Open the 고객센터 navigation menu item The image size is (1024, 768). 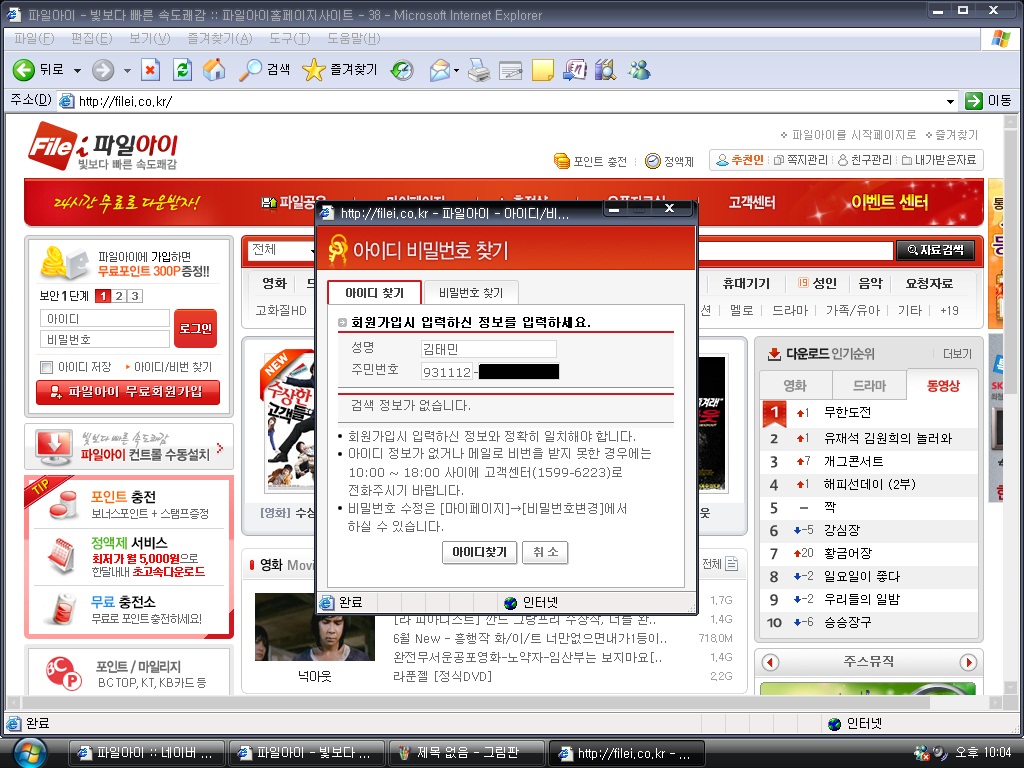coord(752,202)
